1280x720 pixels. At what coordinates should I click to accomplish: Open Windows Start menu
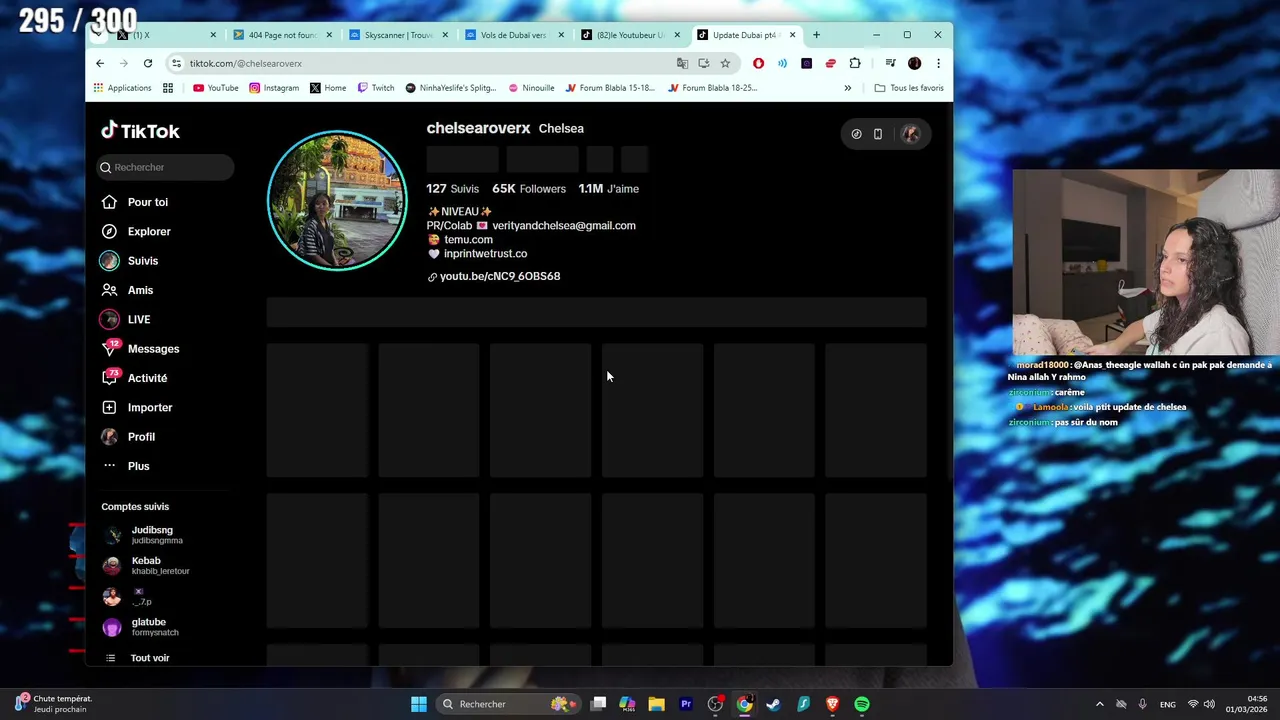(419, 704)
